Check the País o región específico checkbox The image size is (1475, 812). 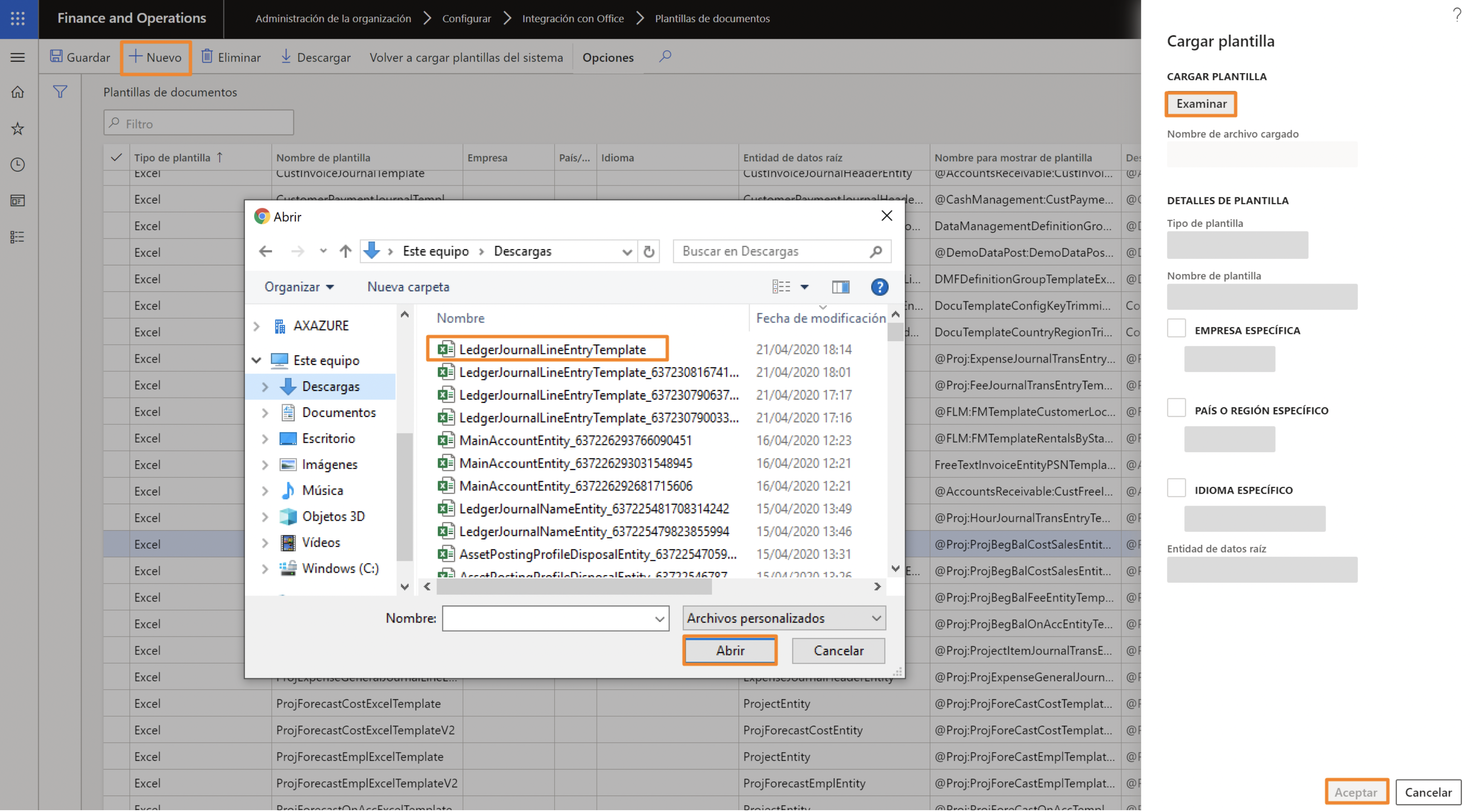tap(1177, 409)
